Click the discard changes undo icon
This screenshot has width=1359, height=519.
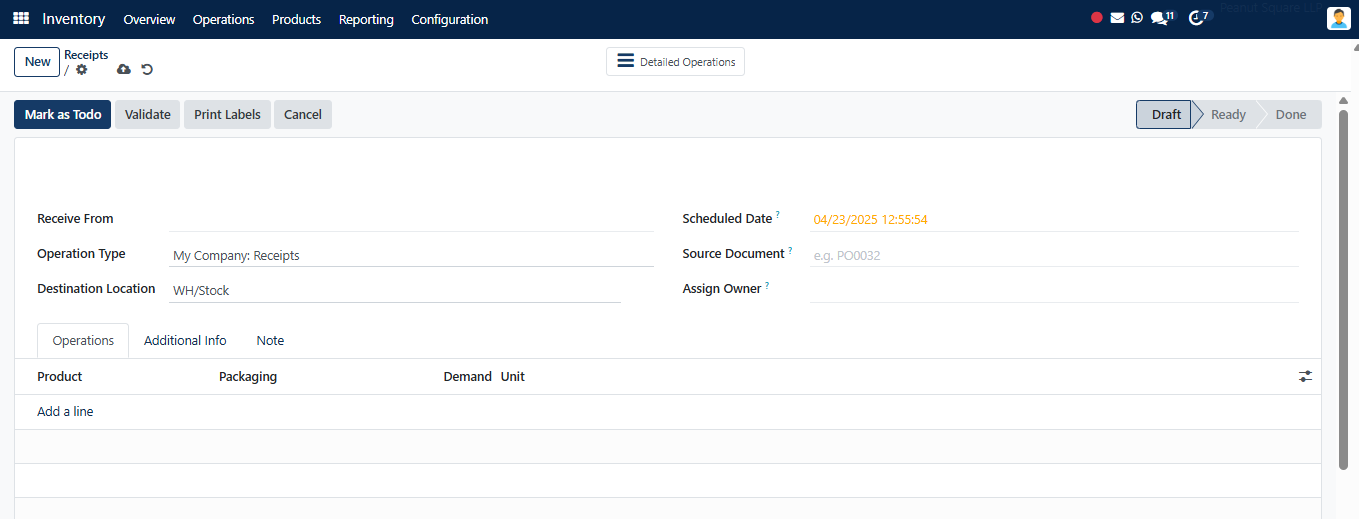coord(147,70)
